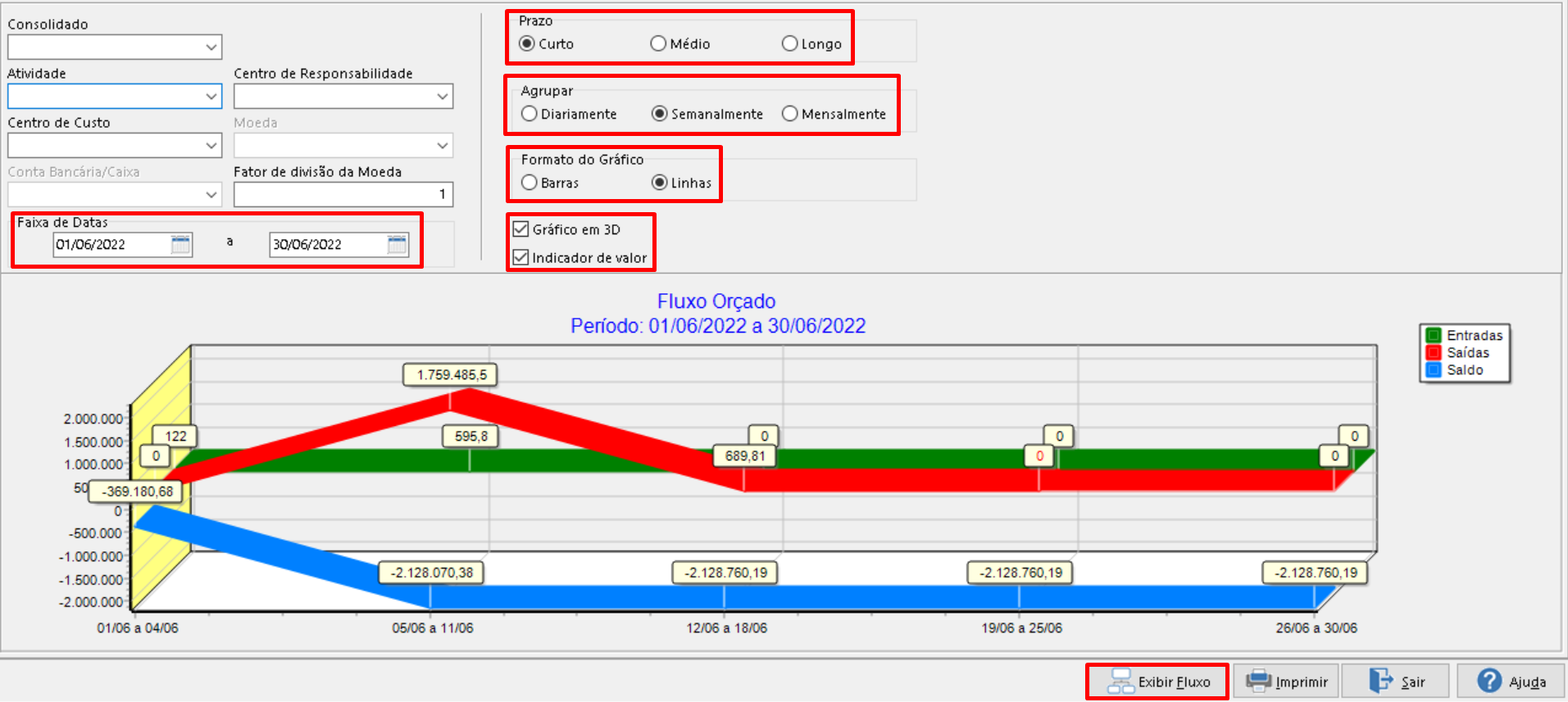Click the 595,8 value label
Viewport: 1568px width, 702px height.
(x=471, y=437)
